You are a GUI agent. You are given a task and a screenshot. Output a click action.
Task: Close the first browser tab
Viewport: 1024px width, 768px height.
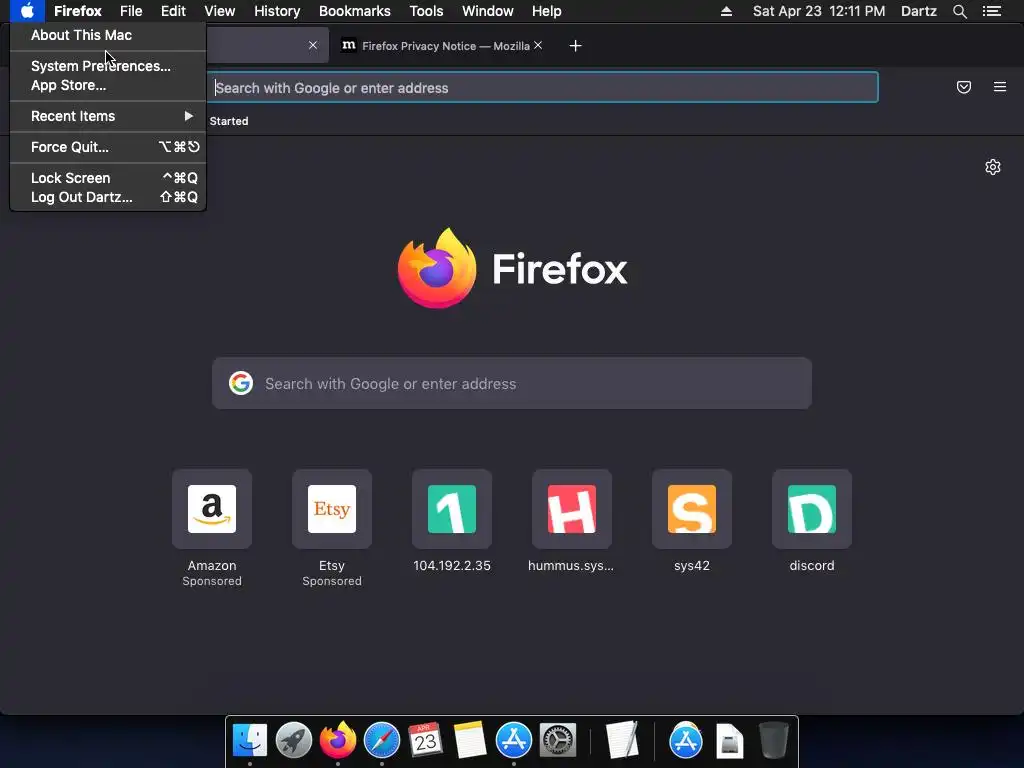(313, 45)
